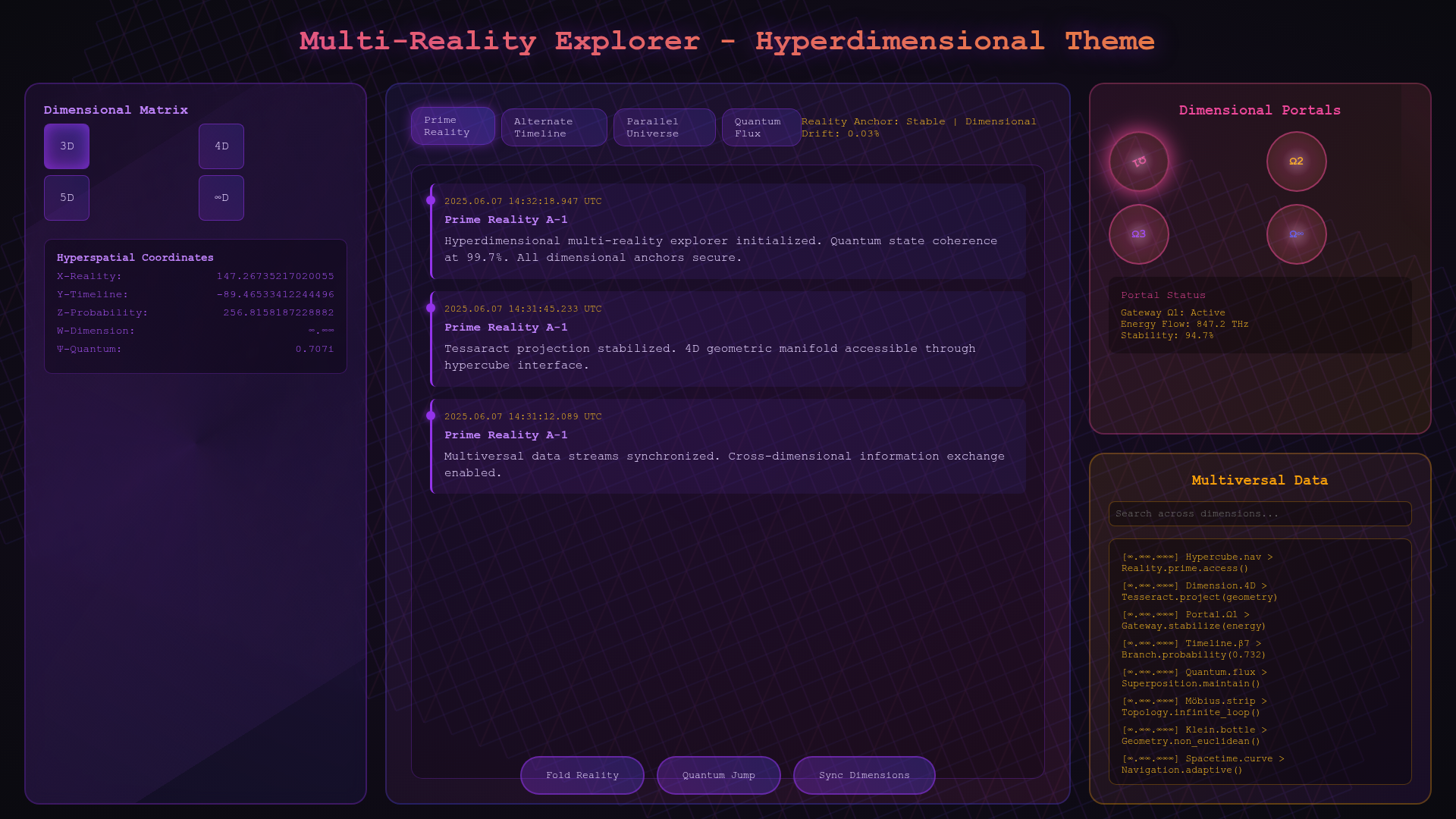Select the Ω3 portal
The height and width of the screenshot is (819, 1456).
pos(1138,234)
